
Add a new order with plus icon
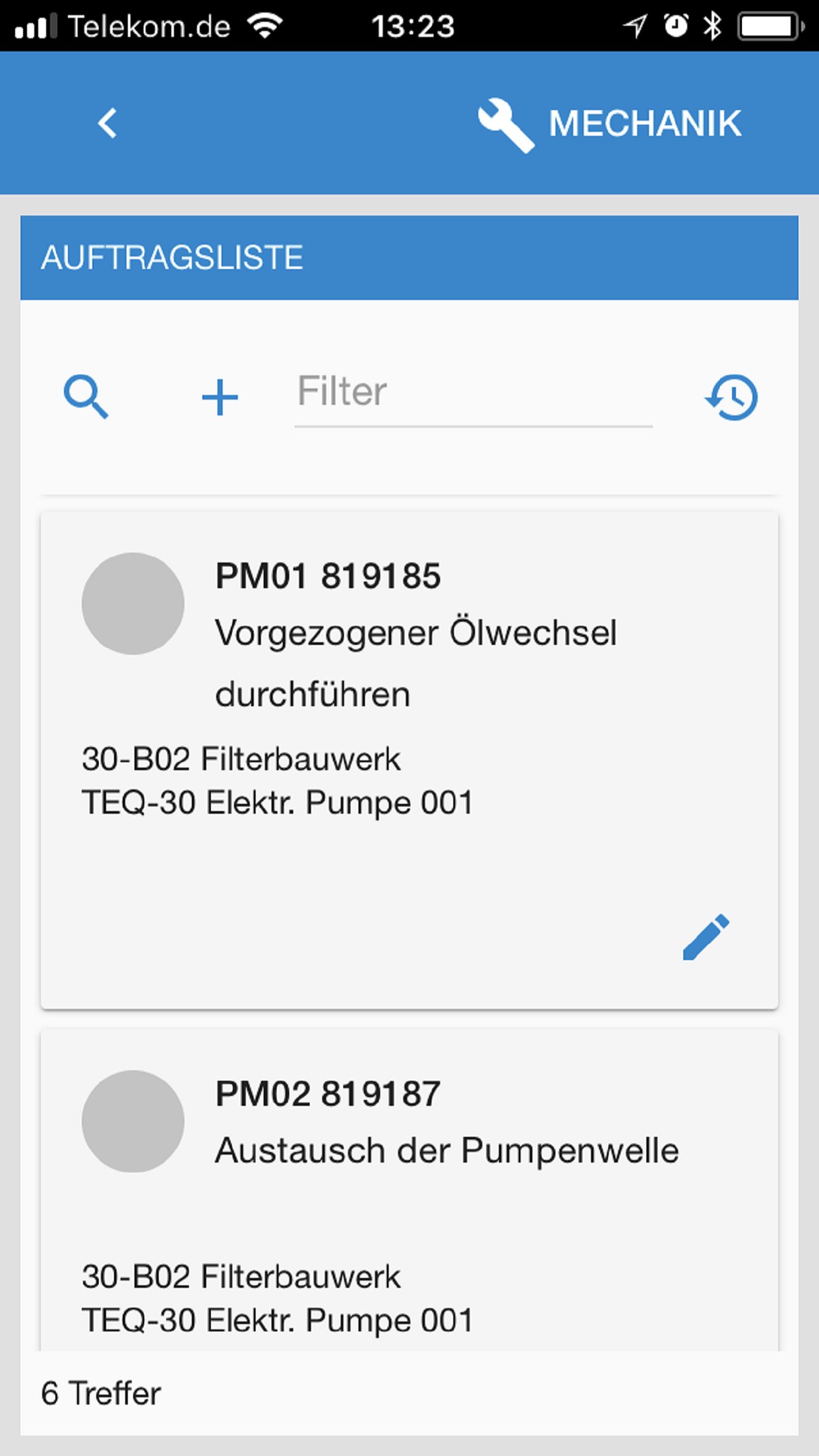pyautogui.click(x=220, y=398)
